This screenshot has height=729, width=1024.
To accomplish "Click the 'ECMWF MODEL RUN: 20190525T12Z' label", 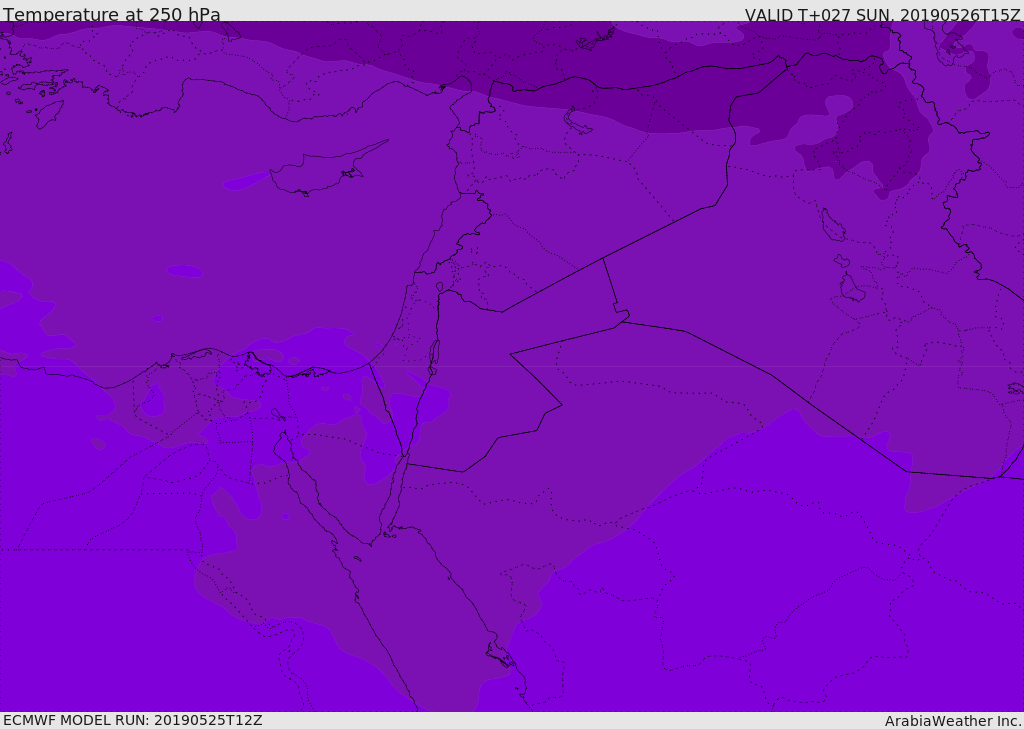I will click(133, 720).
